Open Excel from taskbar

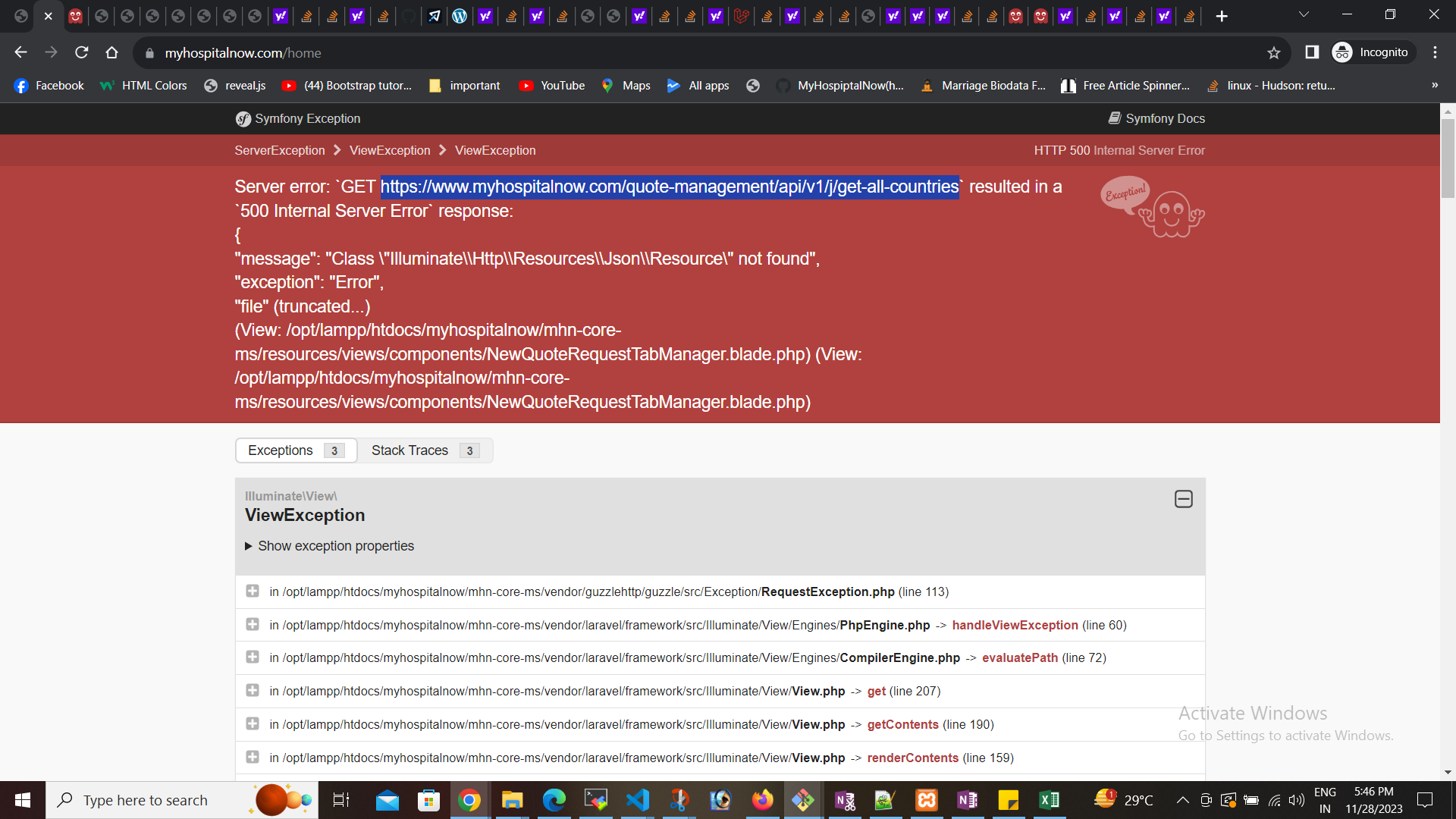1050,800
